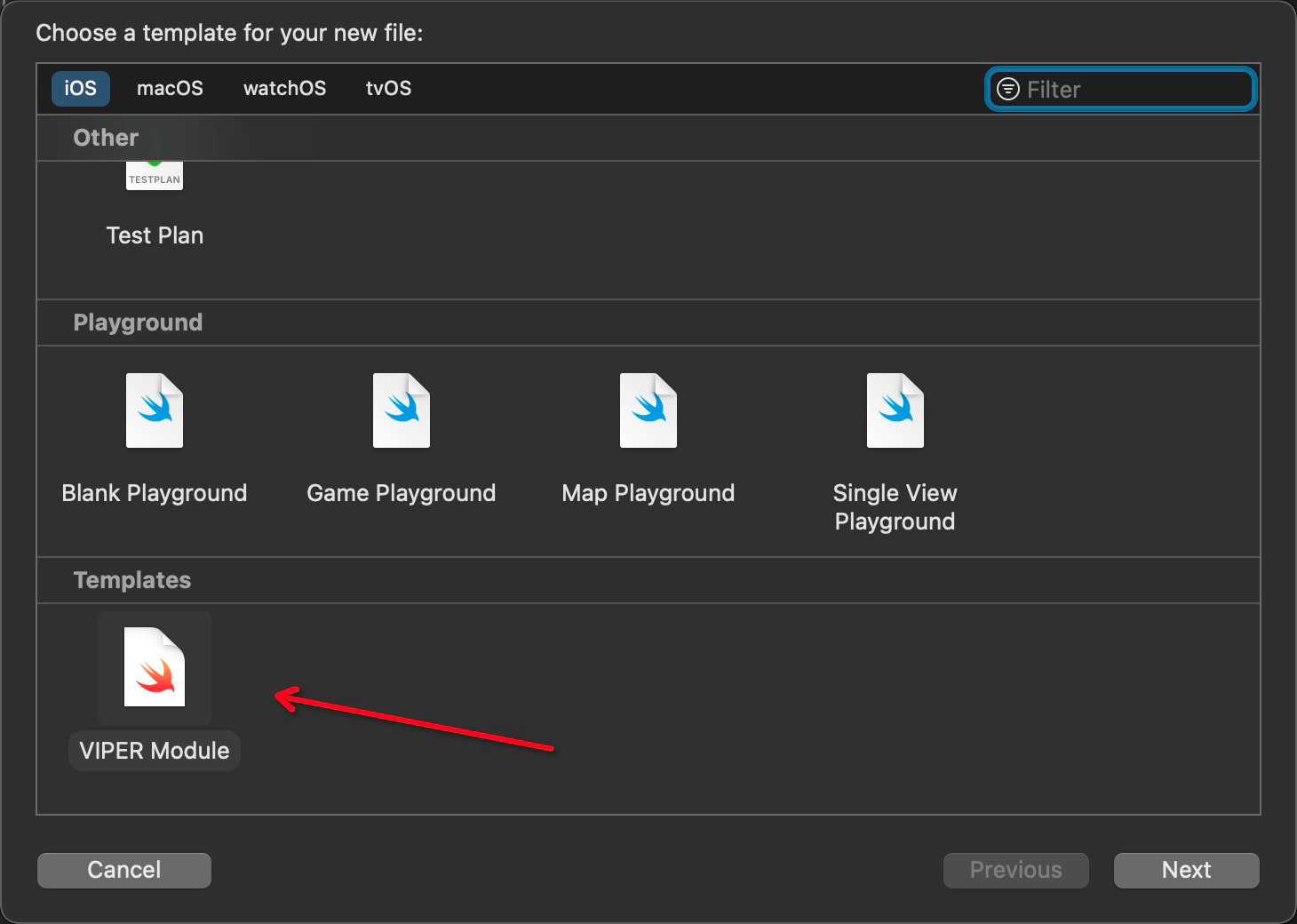Click the Map Playground label

click(x=648, y=493)
